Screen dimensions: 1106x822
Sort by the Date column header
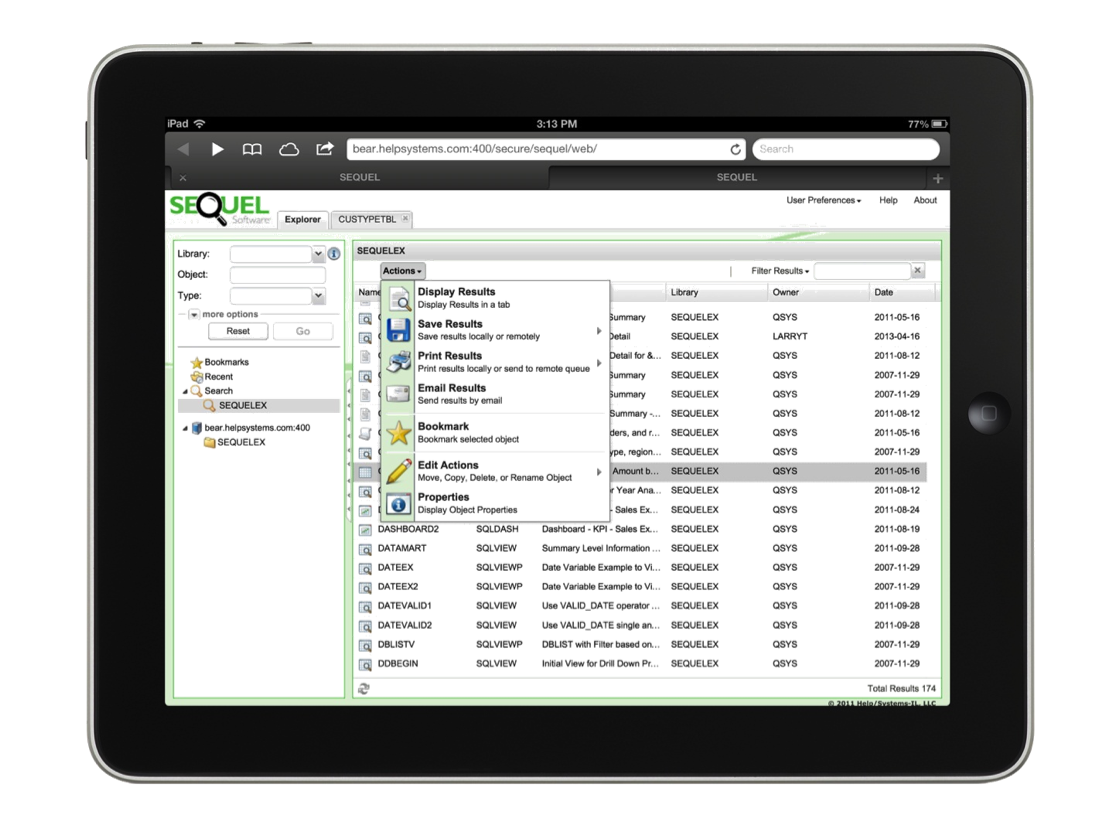pyautogui.click(x=901, y=292)
